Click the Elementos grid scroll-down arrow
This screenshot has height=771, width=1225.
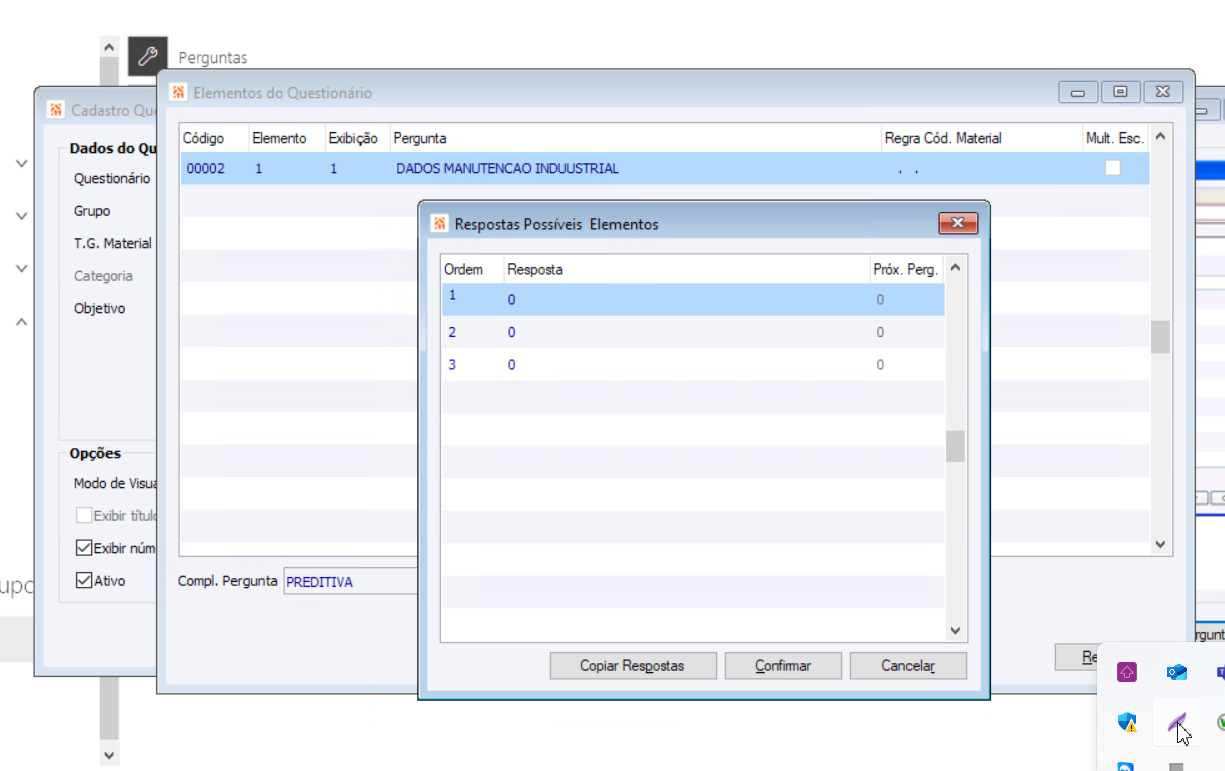(x=1160, y=545)
